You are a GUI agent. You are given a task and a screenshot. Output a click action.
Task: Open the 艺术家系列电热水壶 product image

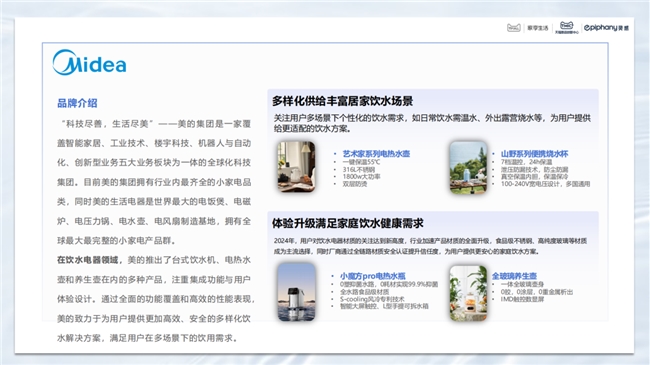tap(296, 167)
